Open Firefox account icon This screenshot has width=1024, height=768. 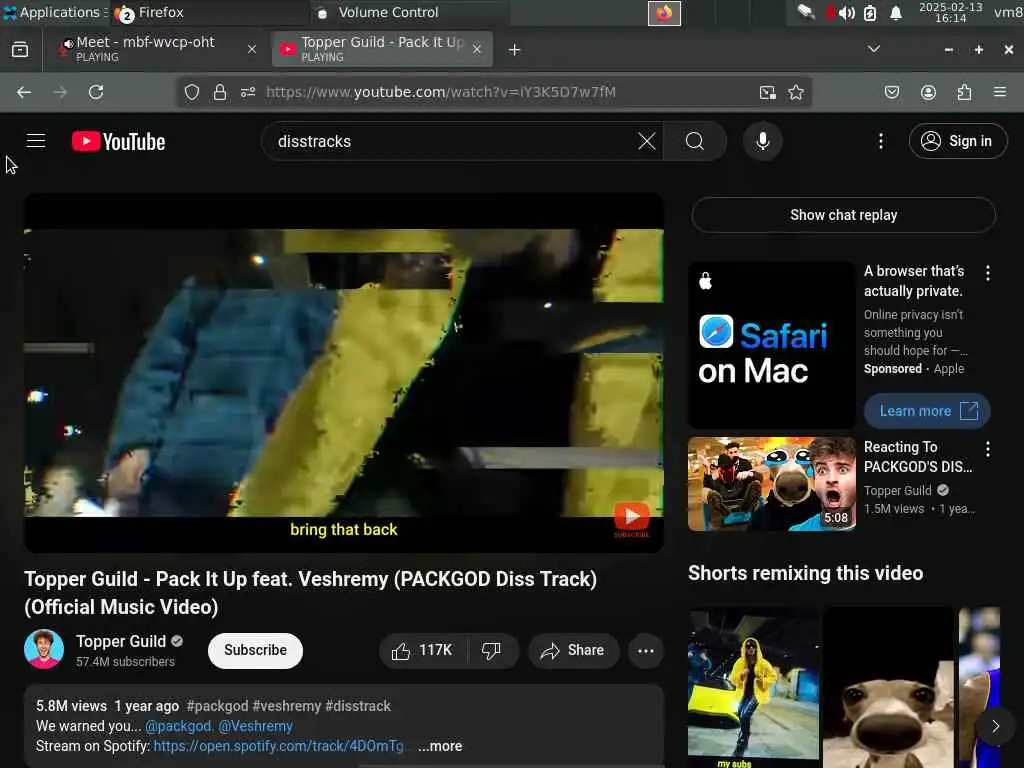[928, 92]
